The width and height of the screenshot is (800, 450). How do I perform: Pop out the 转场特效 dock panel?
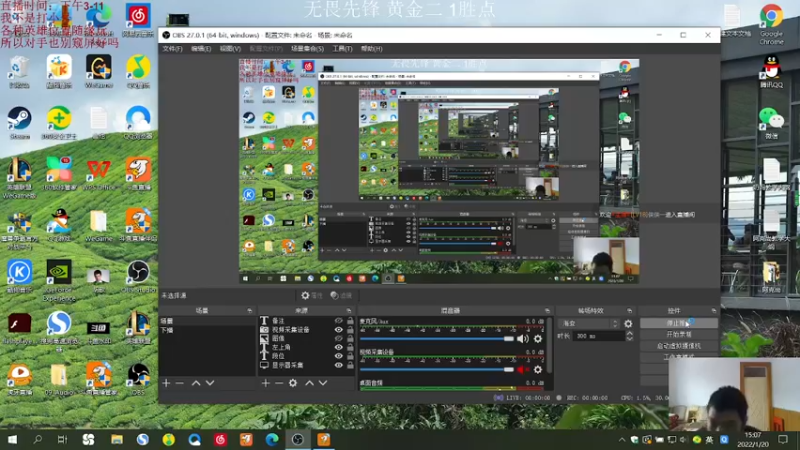tap(630, 311)
